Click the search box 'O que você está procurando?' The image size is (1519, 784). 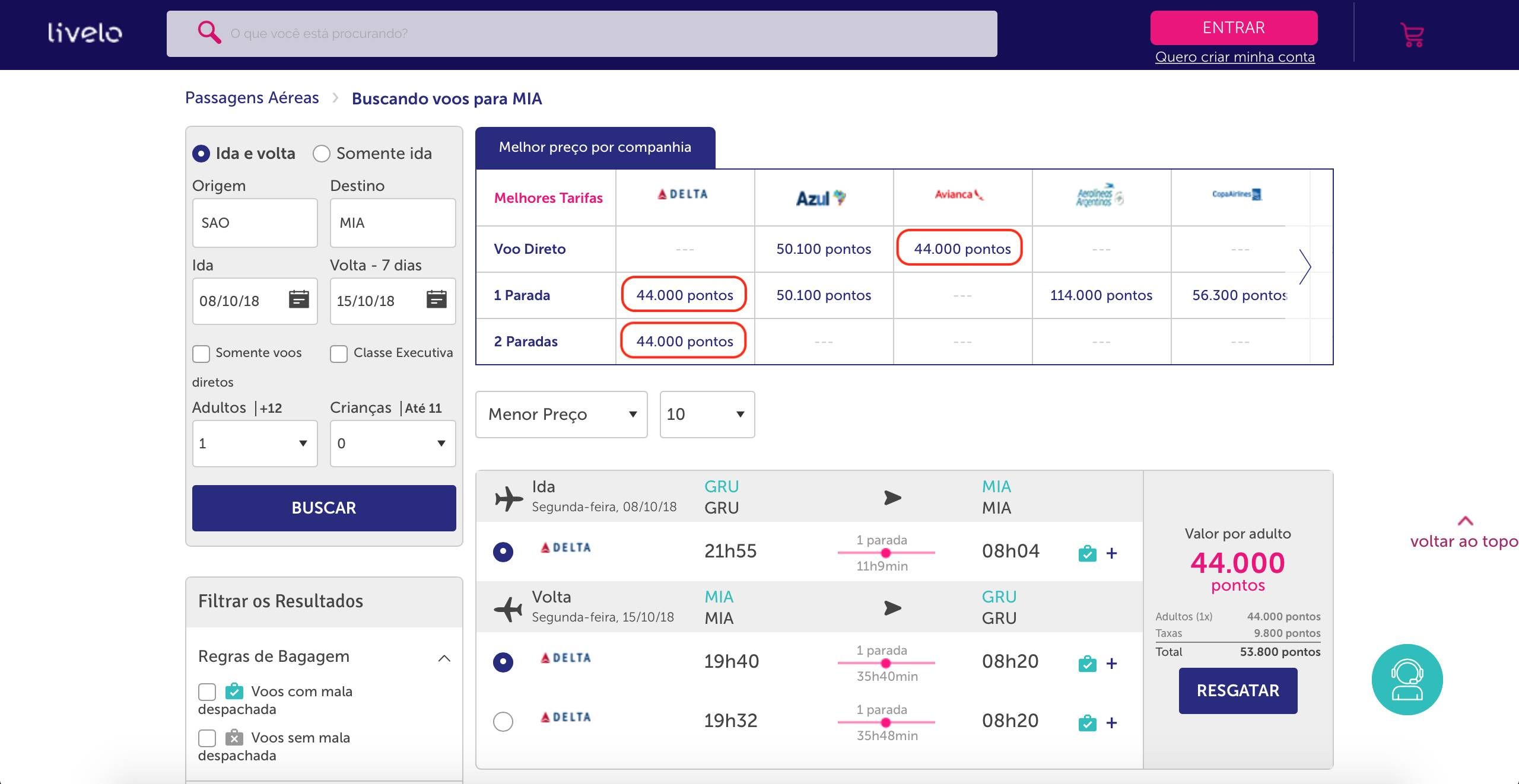[x=581, y=34]
